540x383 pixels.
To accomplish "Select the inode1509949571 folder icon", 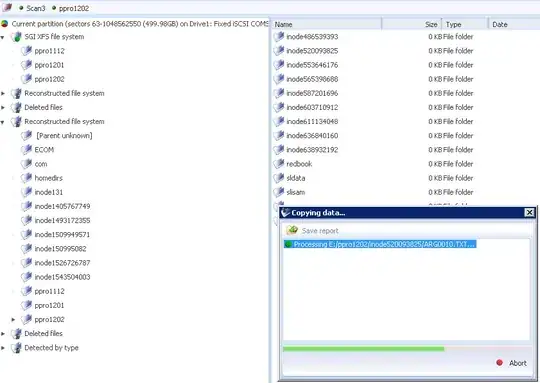I will 26,235.
